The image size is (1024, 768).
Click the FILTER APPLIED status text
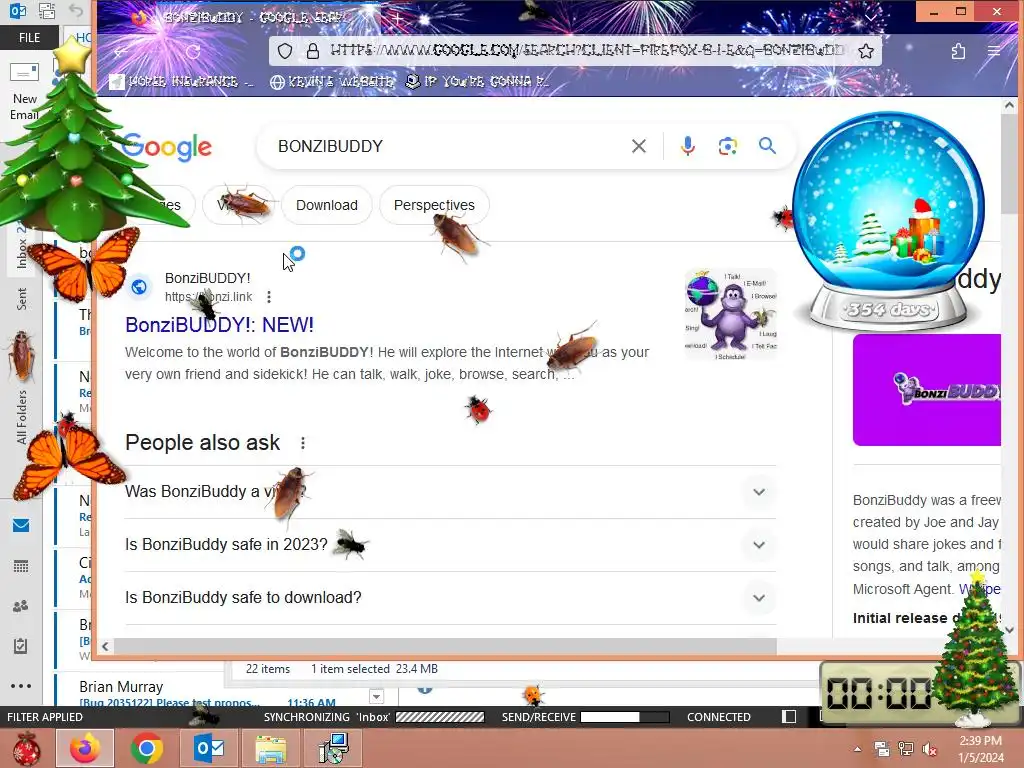pyautogui.click(x=45, y=717)
